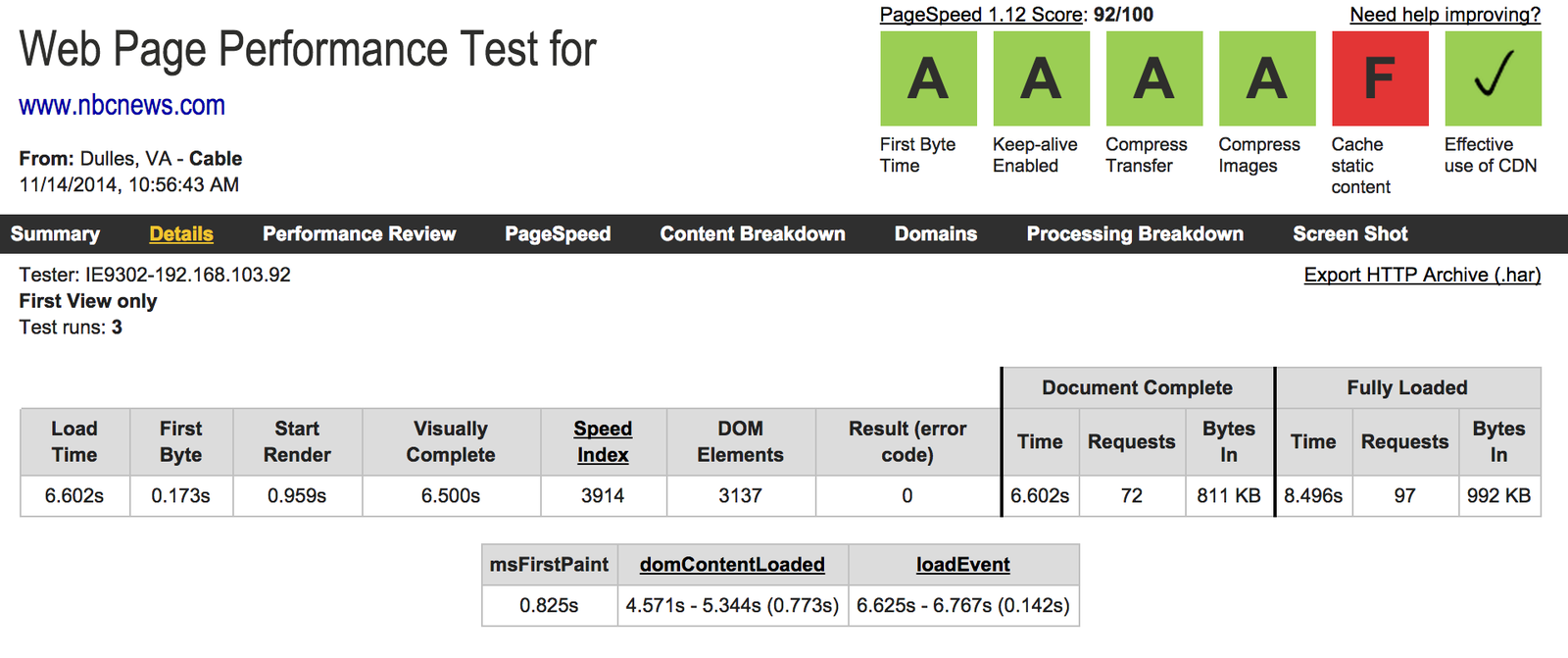Open the Summary tab
Screen dimensions: 1568x658
(55, 233)
